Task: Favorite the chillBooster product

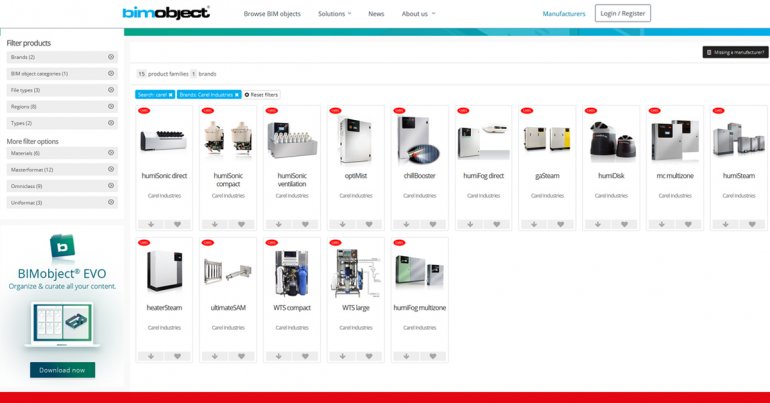Action: [x=433, y=224]
